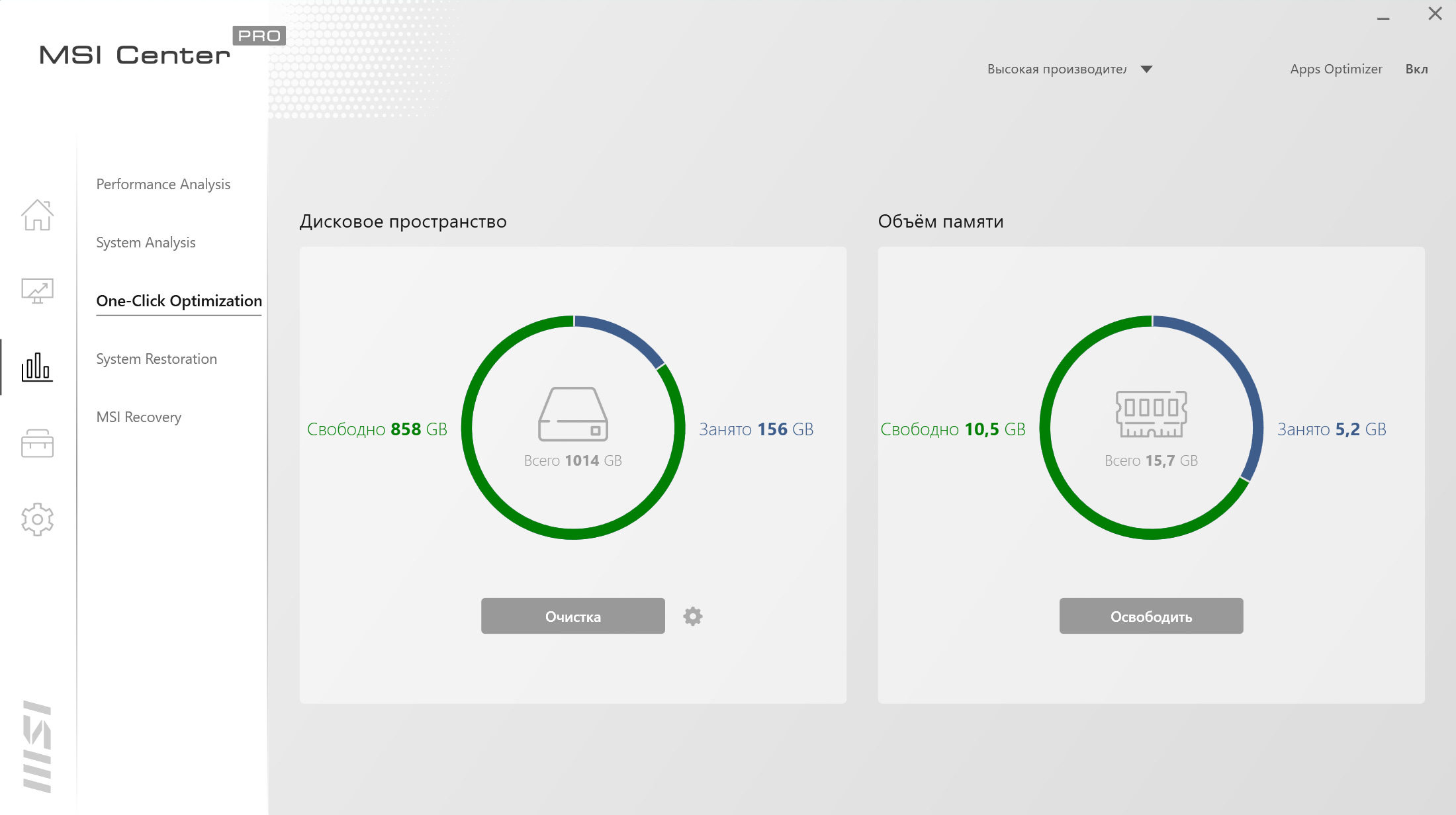Select the bar chart analysis sidebar icon

pyautogui.click(x=37, y=367)
